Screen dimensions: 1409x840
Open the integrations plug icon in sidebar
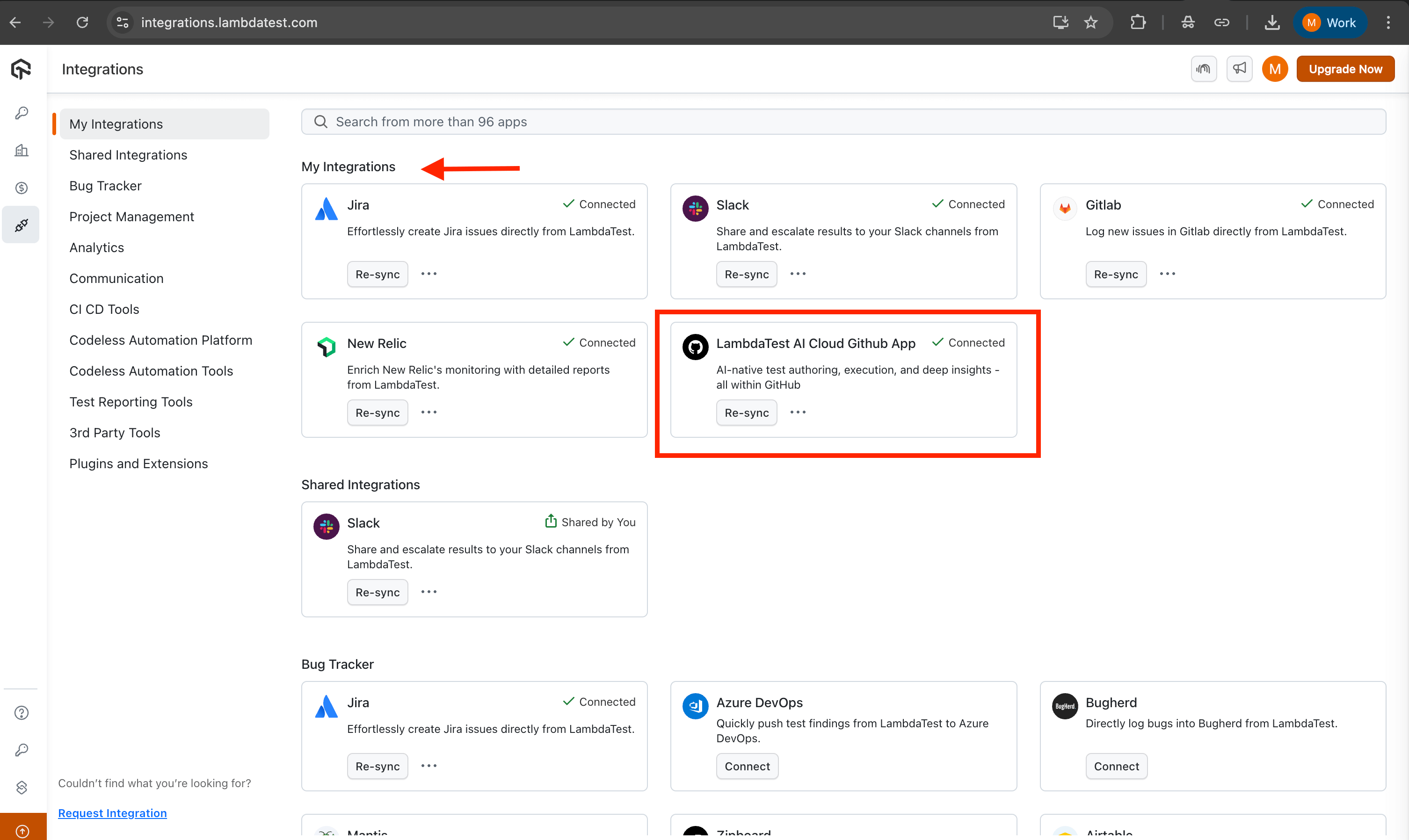click(x=21, y=225)
